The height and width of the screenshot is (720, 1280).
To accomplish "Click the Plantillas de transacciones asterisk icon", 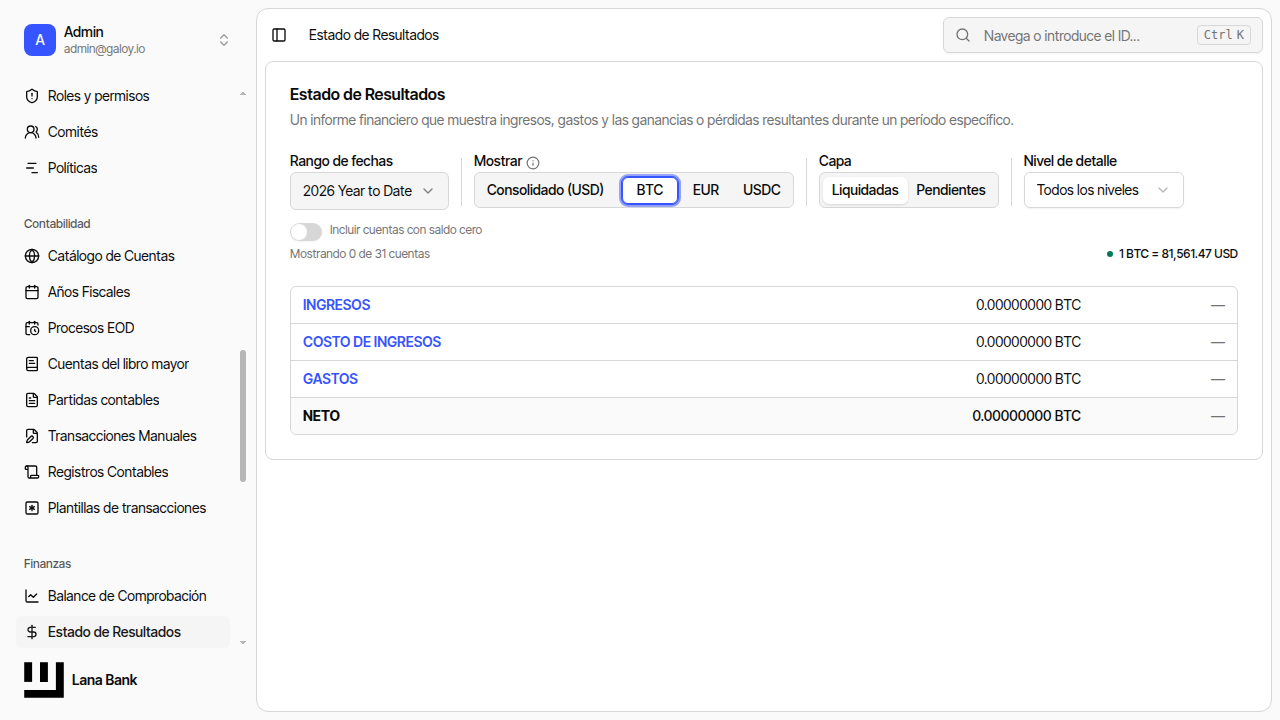I will 32,508.
